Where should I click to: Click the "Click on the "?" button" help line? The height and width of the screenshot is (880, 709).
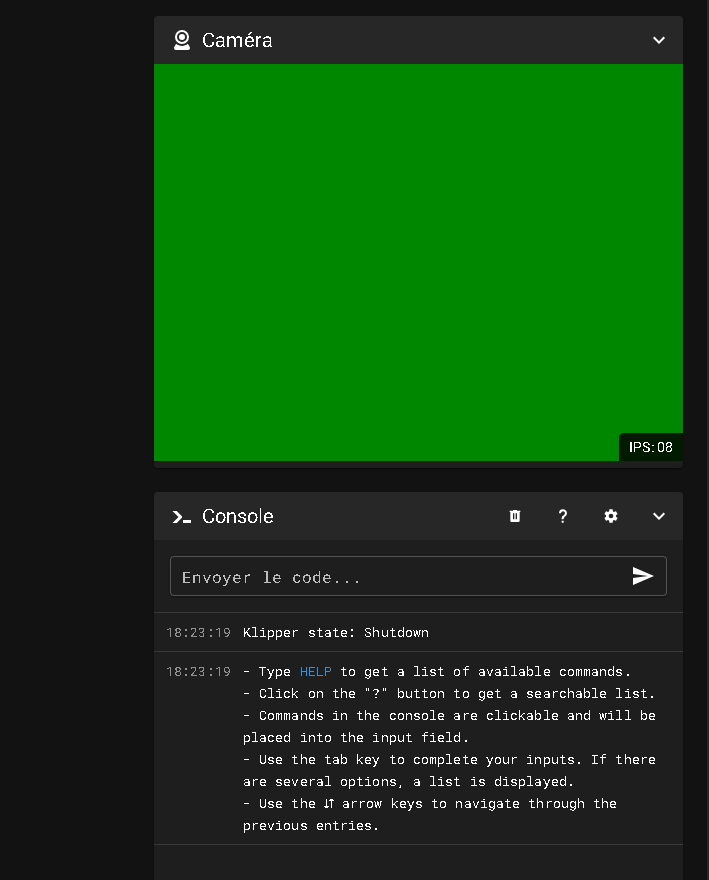[449, 694]
